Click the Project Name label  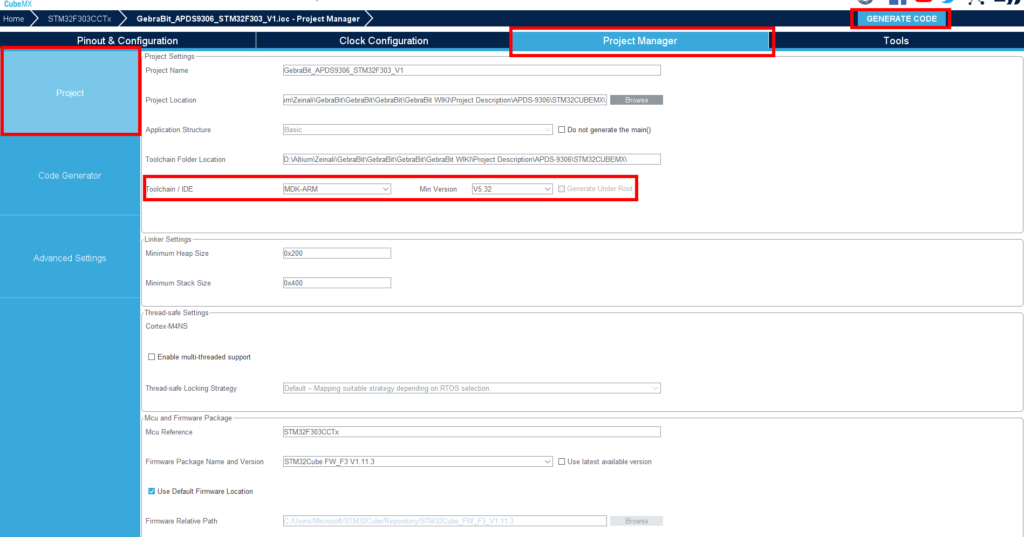167,70
